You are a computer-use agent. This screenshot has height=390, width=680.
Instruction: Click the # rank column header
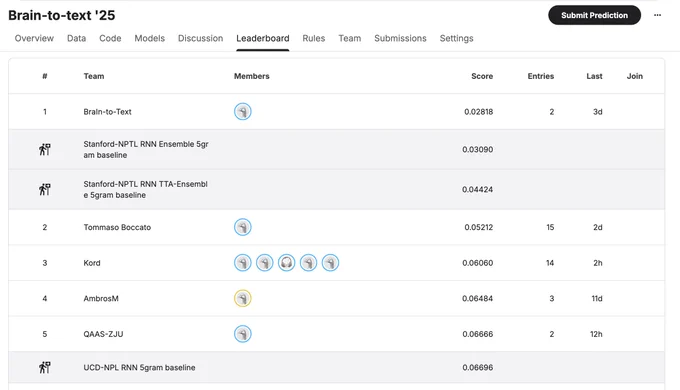45,76
